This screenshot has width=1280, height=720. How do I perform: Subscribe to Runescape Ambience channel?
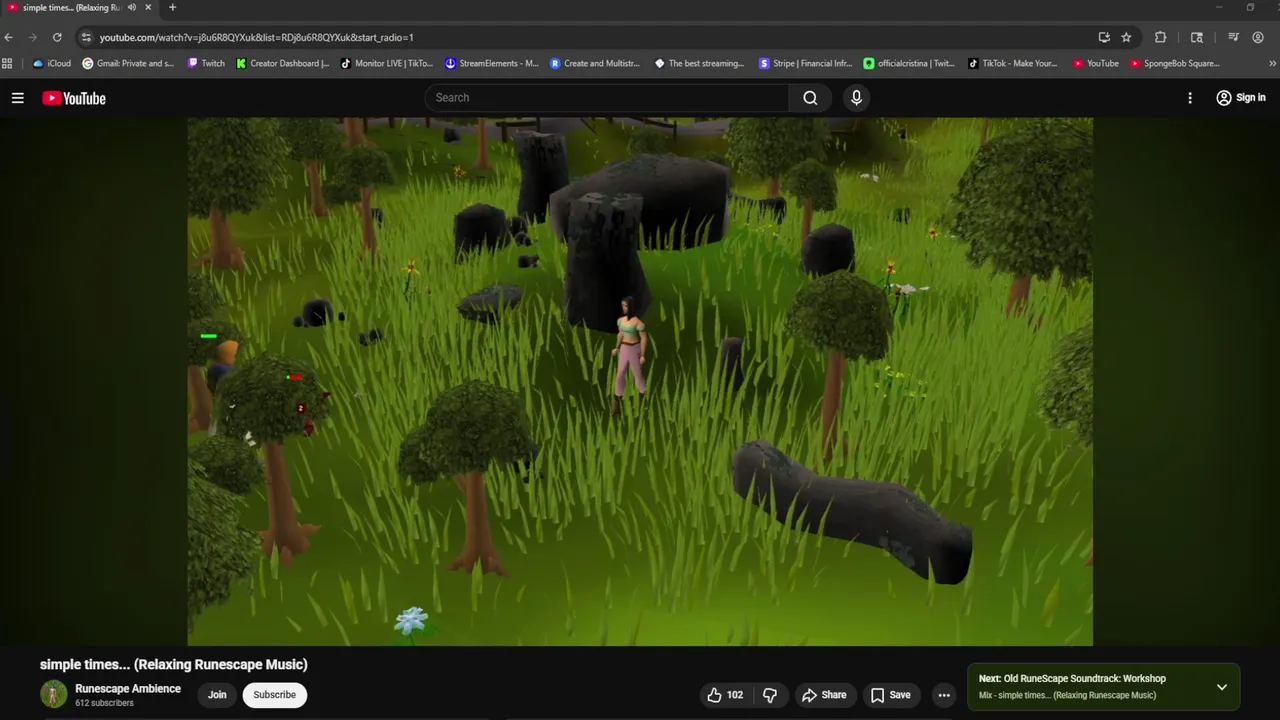click(274, 695)
